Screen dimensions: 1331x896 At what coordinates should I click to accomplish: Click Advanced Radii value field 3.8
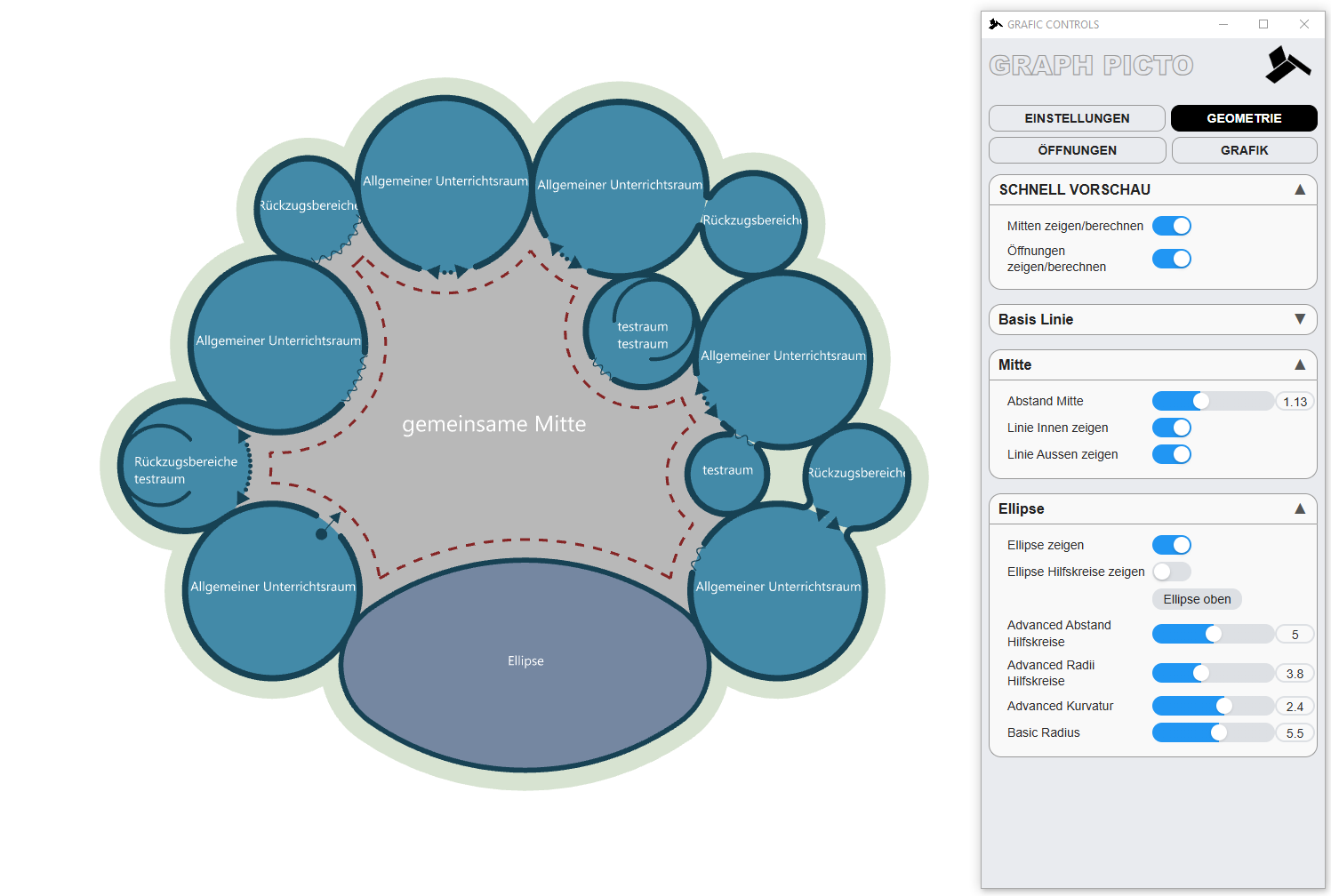pyautogui.click(x=1295, y=674)
